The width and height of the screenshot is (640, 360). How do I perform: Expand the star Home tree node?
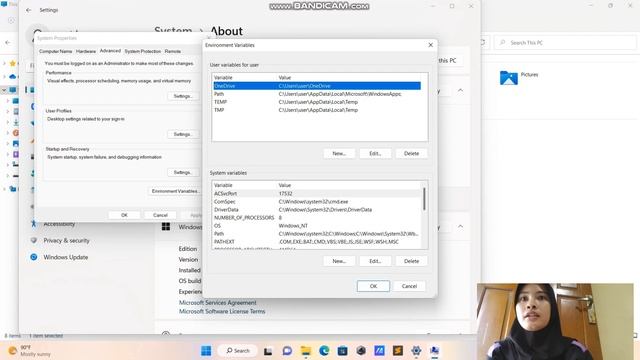[4, 63]
